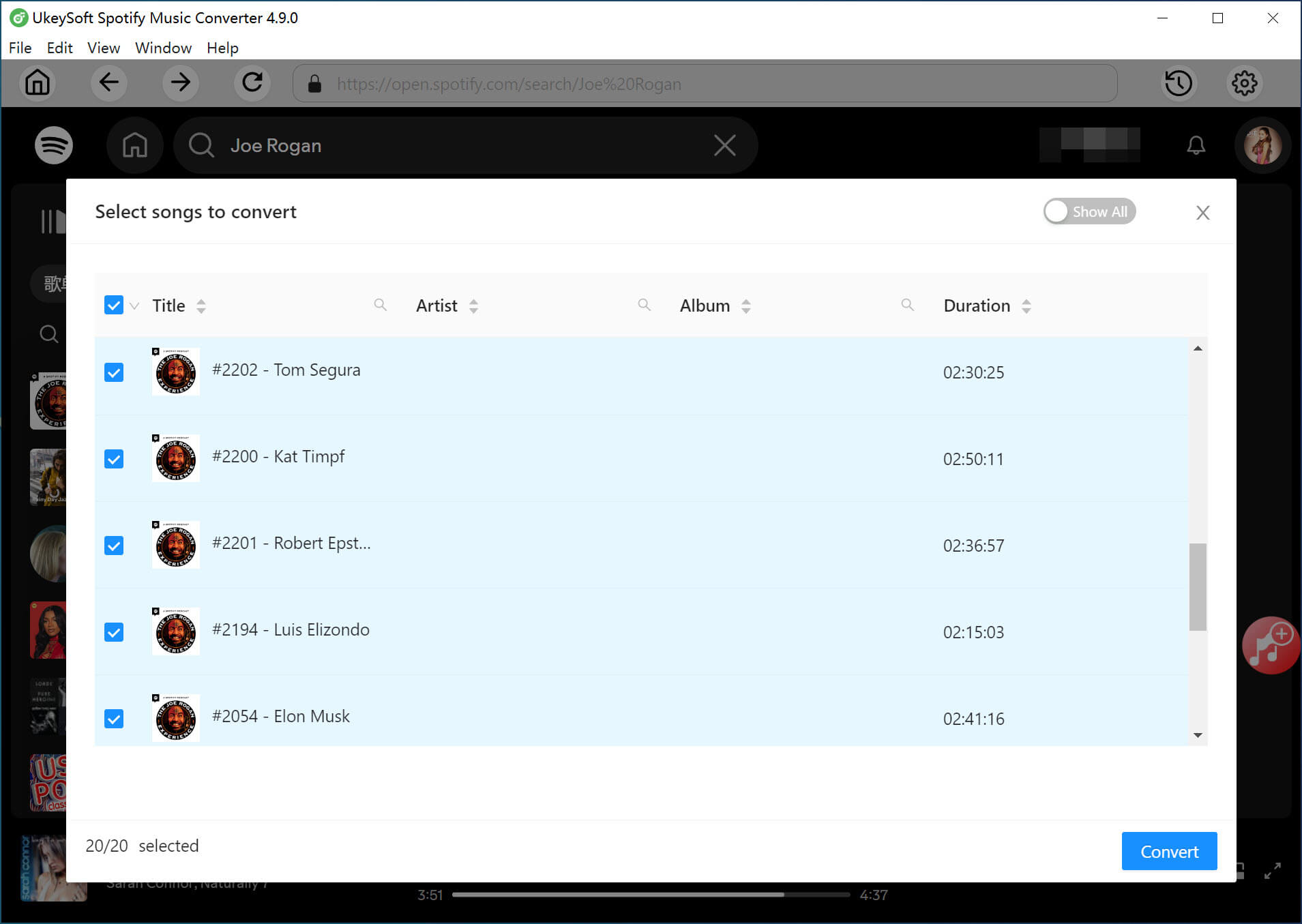Sort by Artist using sort arrows
This screenshot has width=1302, height=924.
[x=473, y=306]
